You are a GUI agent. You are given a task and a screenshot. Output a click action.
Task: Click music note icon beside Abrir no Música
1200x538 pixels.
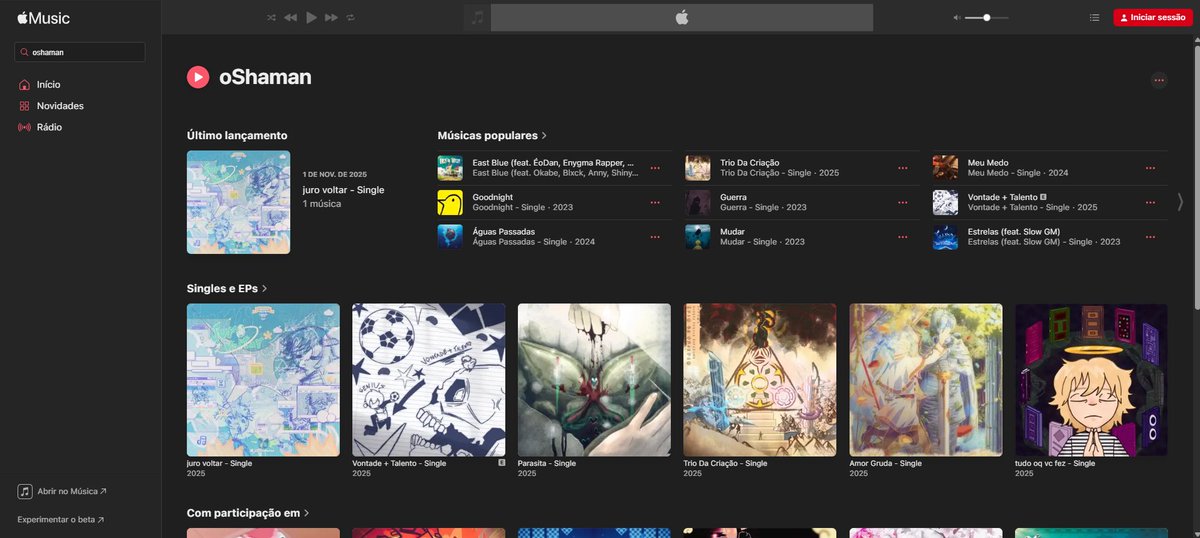click(25, 492)
